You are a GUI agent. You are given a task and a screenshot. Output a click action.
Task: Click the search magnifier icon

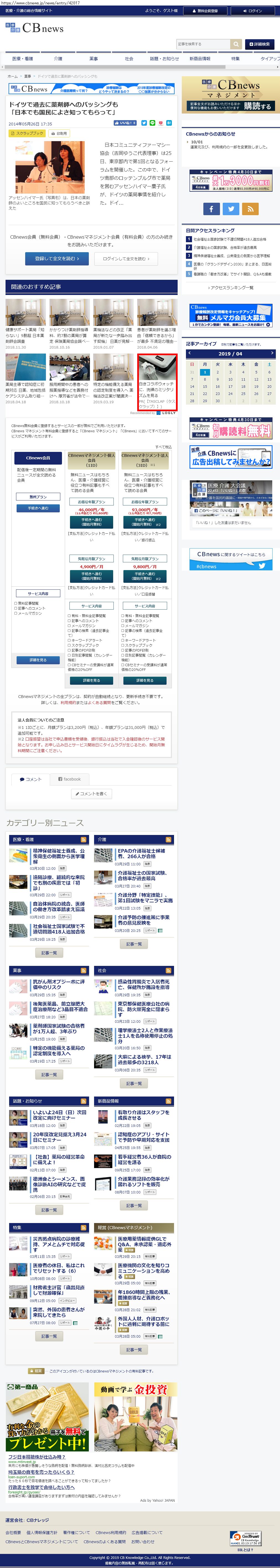tap(235, 44)
